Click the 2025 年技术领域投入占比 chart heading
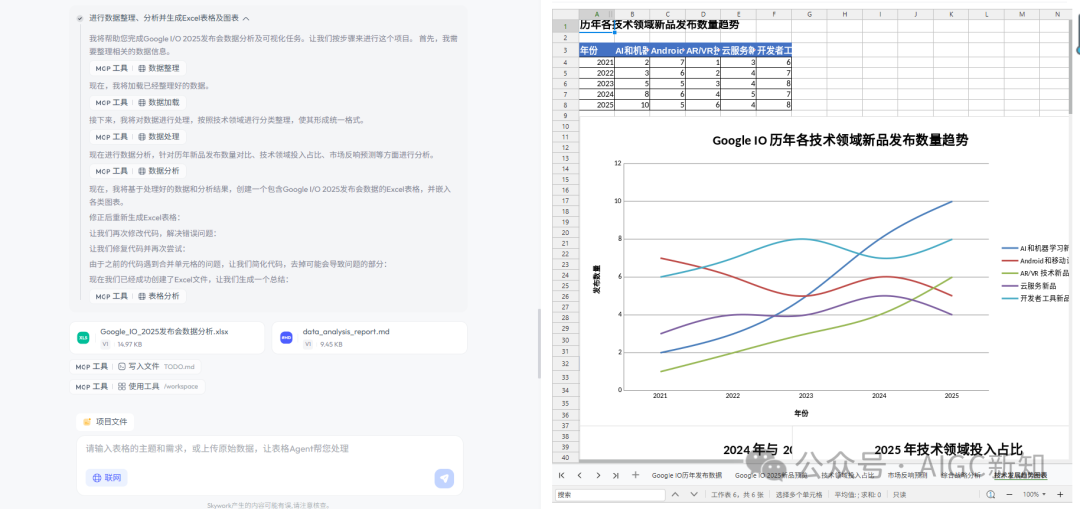The image size is (1080, 509). tap(948, 449)
